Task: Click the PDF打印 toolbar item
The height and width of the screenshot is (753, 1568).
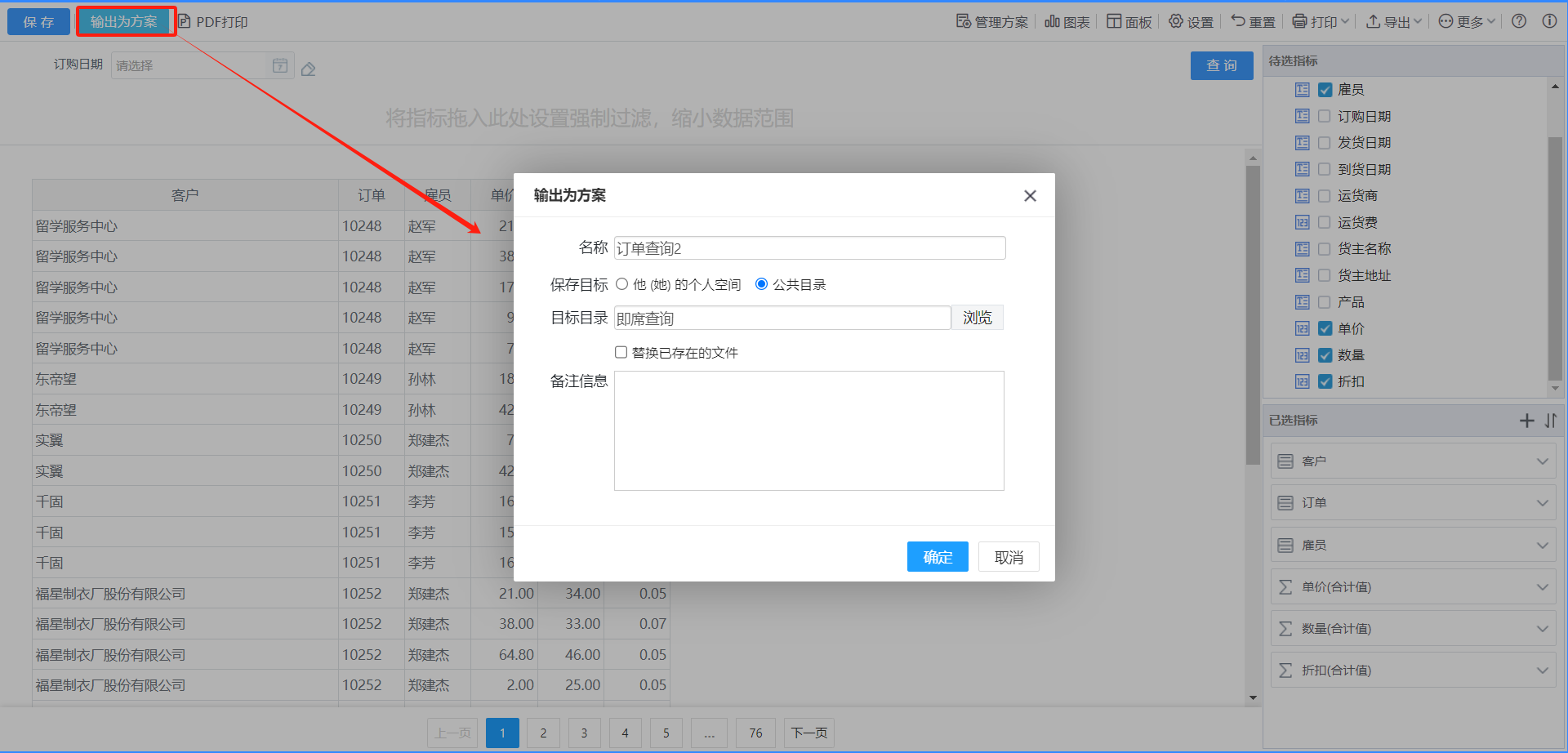Action: point(213,22)
